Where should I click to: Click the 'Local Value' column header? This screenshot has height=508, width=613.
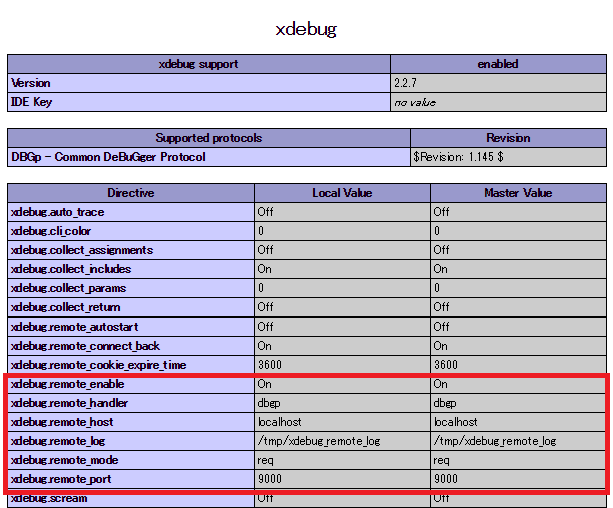(x=342, y=193)
